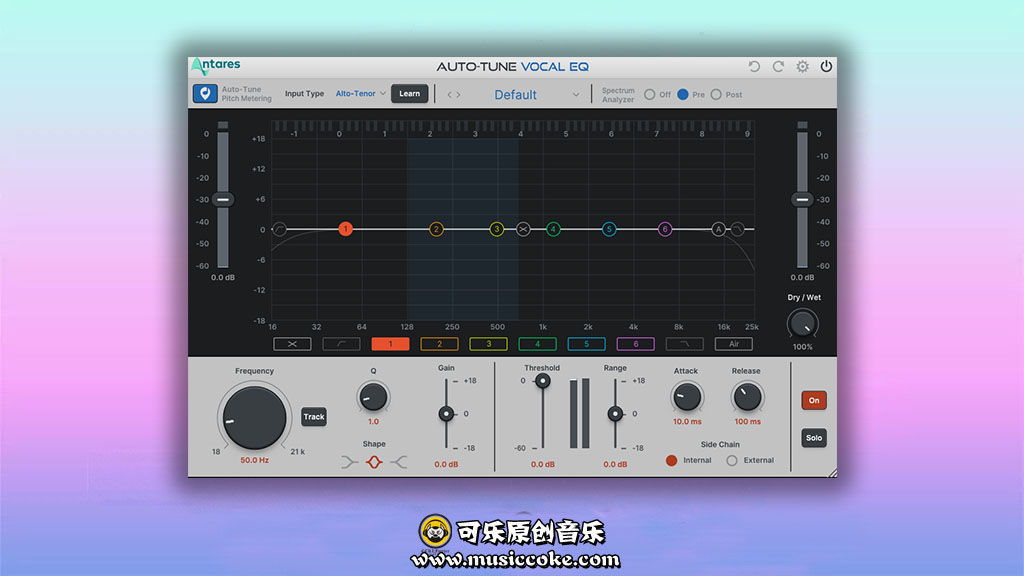The height and width of the screenshot is (576, 1024).
Task: Select the high-pass filter node on the graph
Action: [x=280, y=229]
